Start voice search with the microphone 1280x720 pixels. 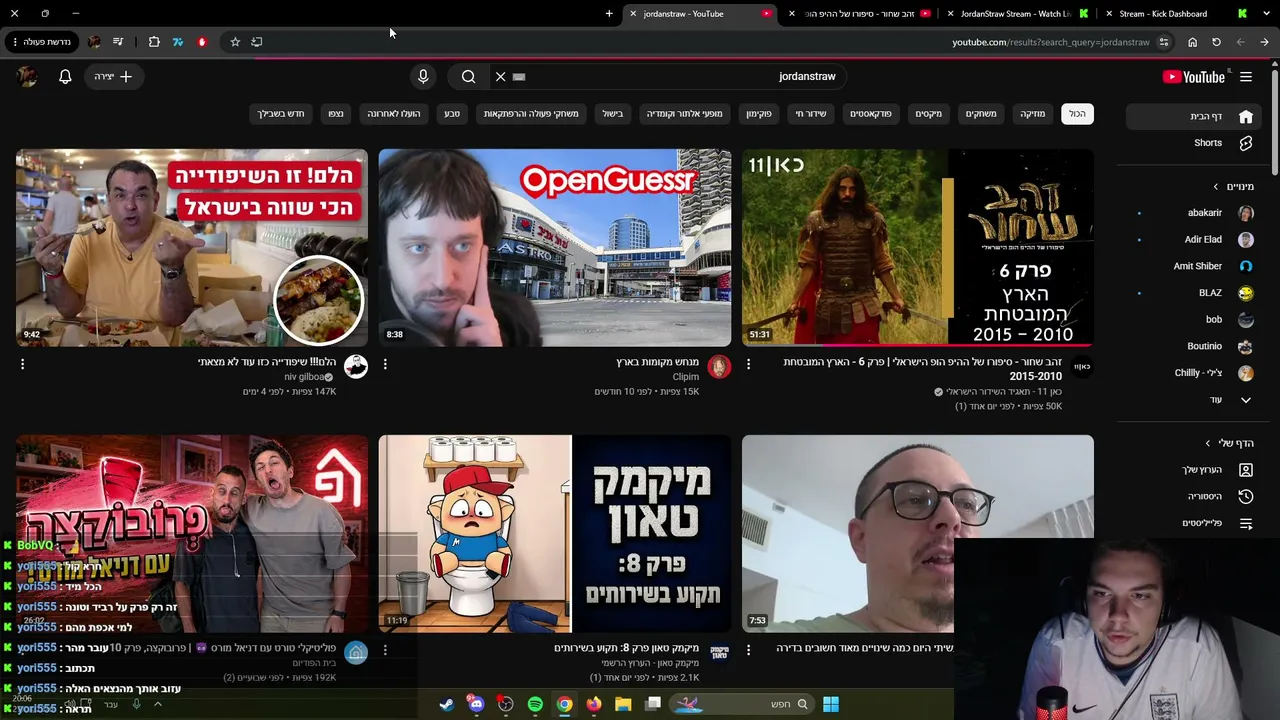[x=423, y=76]
